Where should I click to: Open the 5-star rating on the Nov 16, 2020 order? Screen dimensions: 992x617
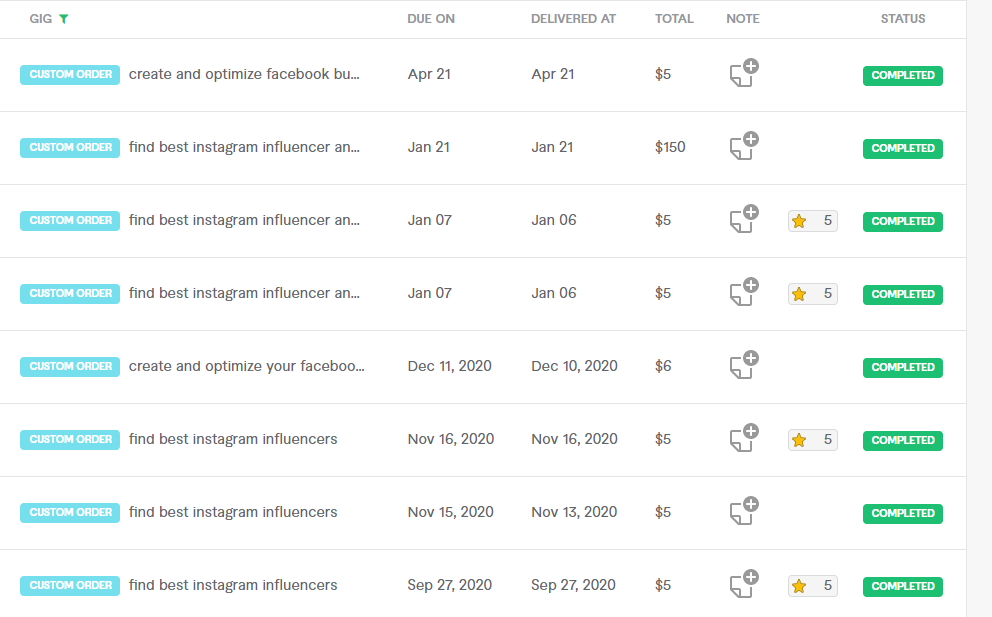(812, 440)
